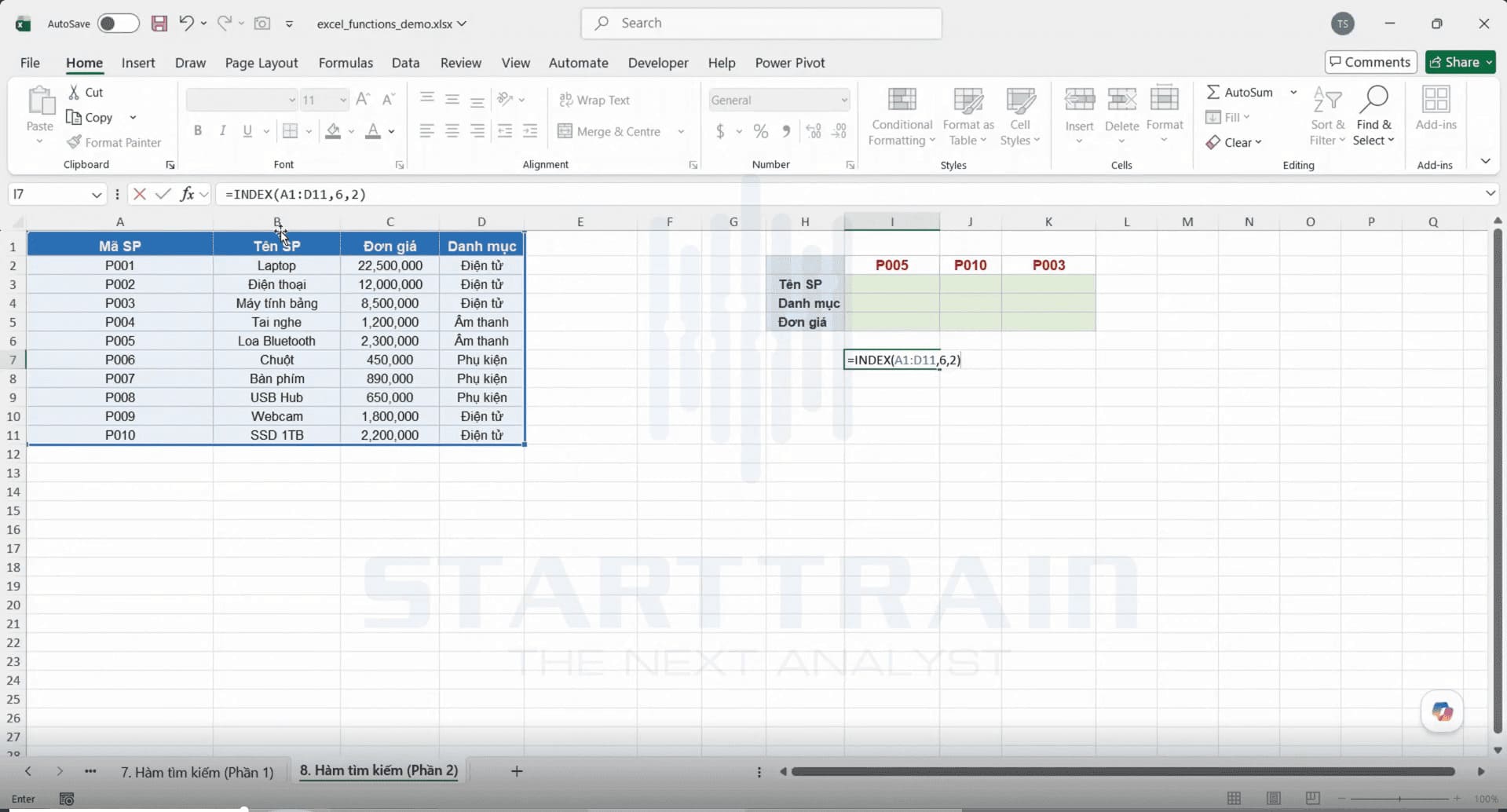This screenshot has width=1507, height=812.
Task: Click the Search box in title bar
Action: (x=761, y=24)
